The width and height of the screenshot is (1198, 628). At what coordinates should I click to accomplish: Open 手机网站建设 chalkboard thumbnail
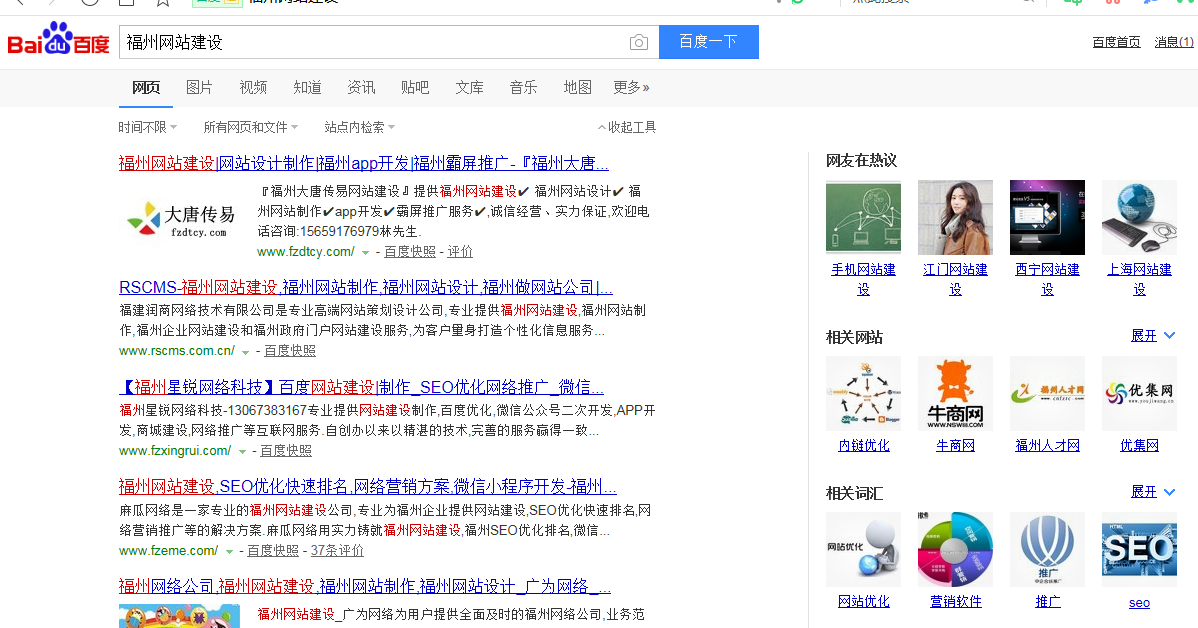(x=863, y=217)
